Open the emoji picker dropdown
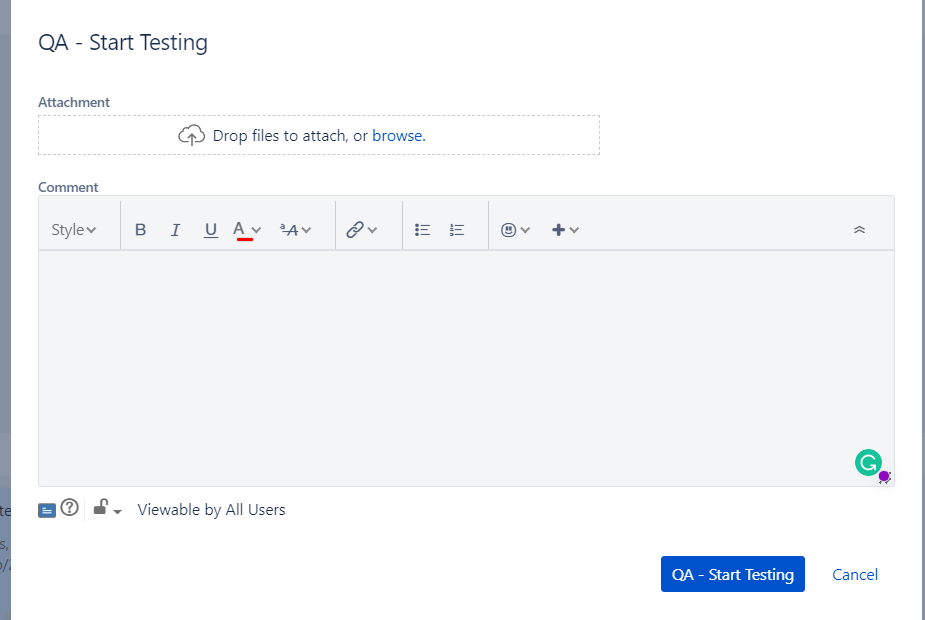This screenshot has height=620, width=925. point(515,229)
